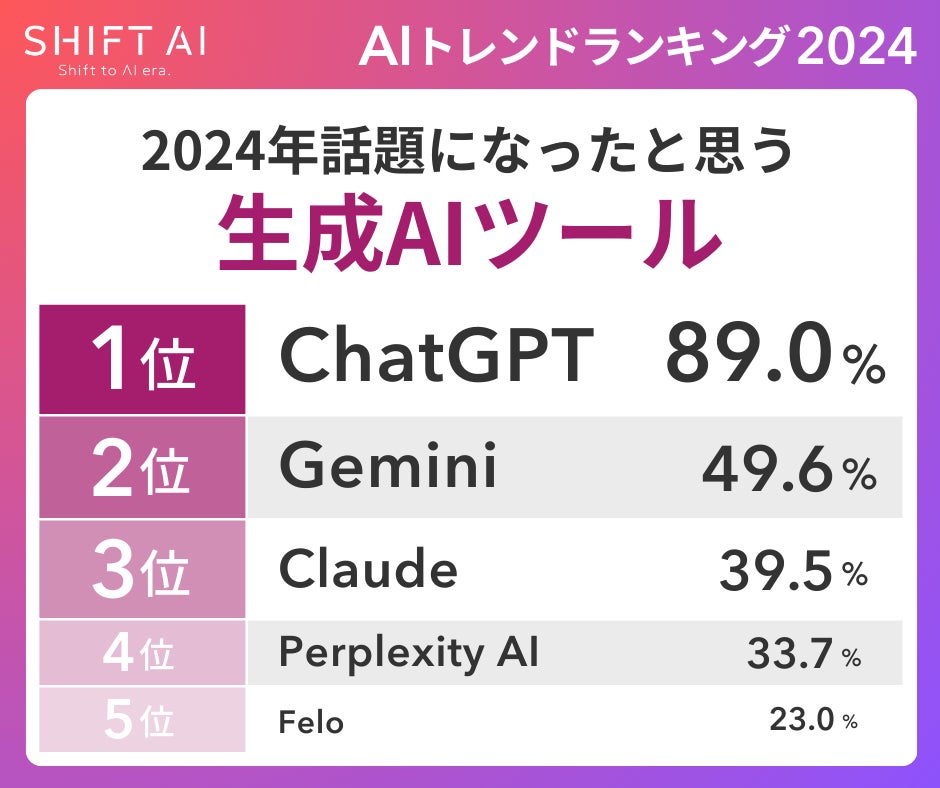This screenshot has height=788, width=940.
Task: Click the SHIFT AI logo
Action: [114, 41]
